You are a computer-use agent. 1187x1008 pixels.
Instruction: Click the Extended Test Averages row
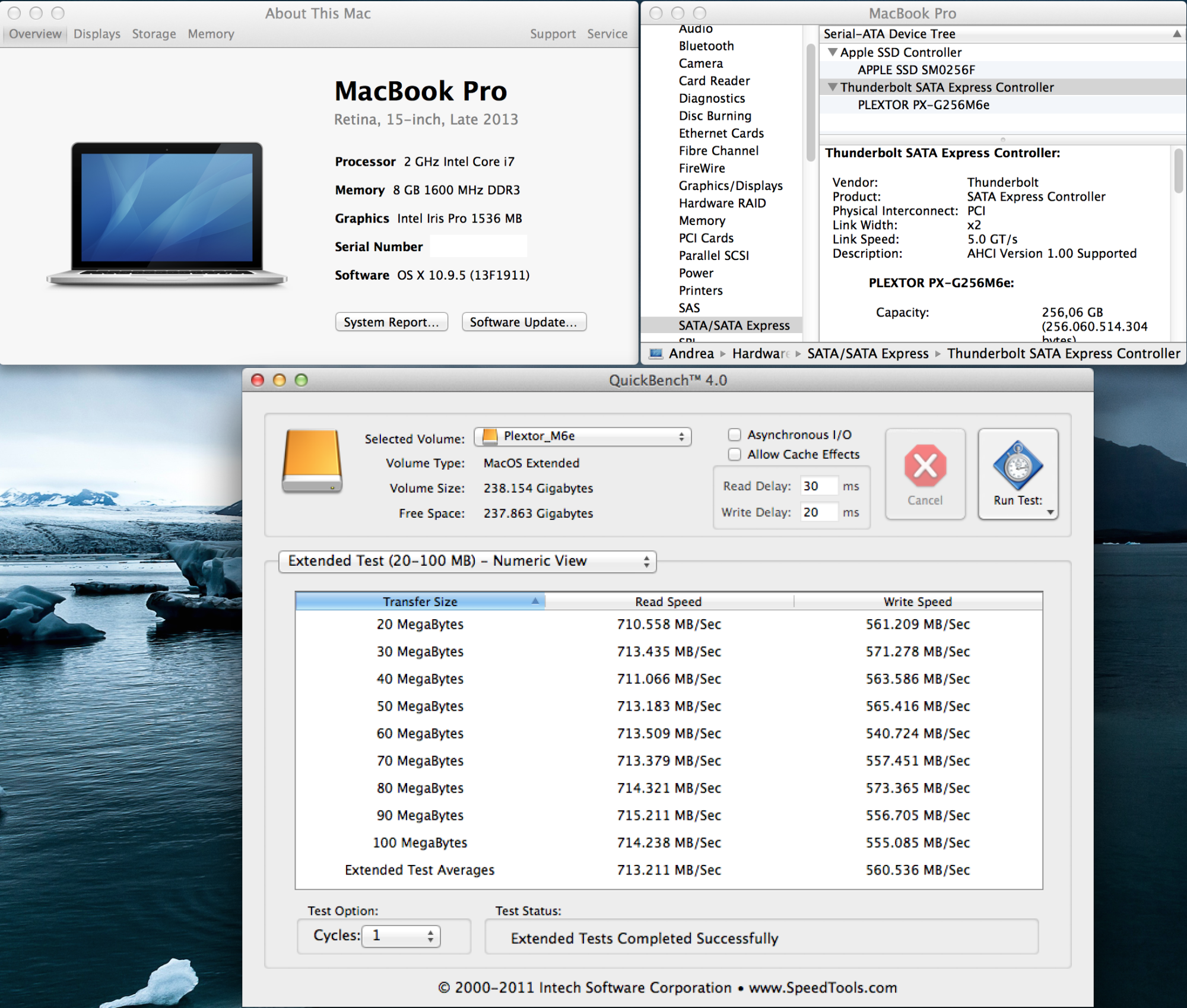669,870
